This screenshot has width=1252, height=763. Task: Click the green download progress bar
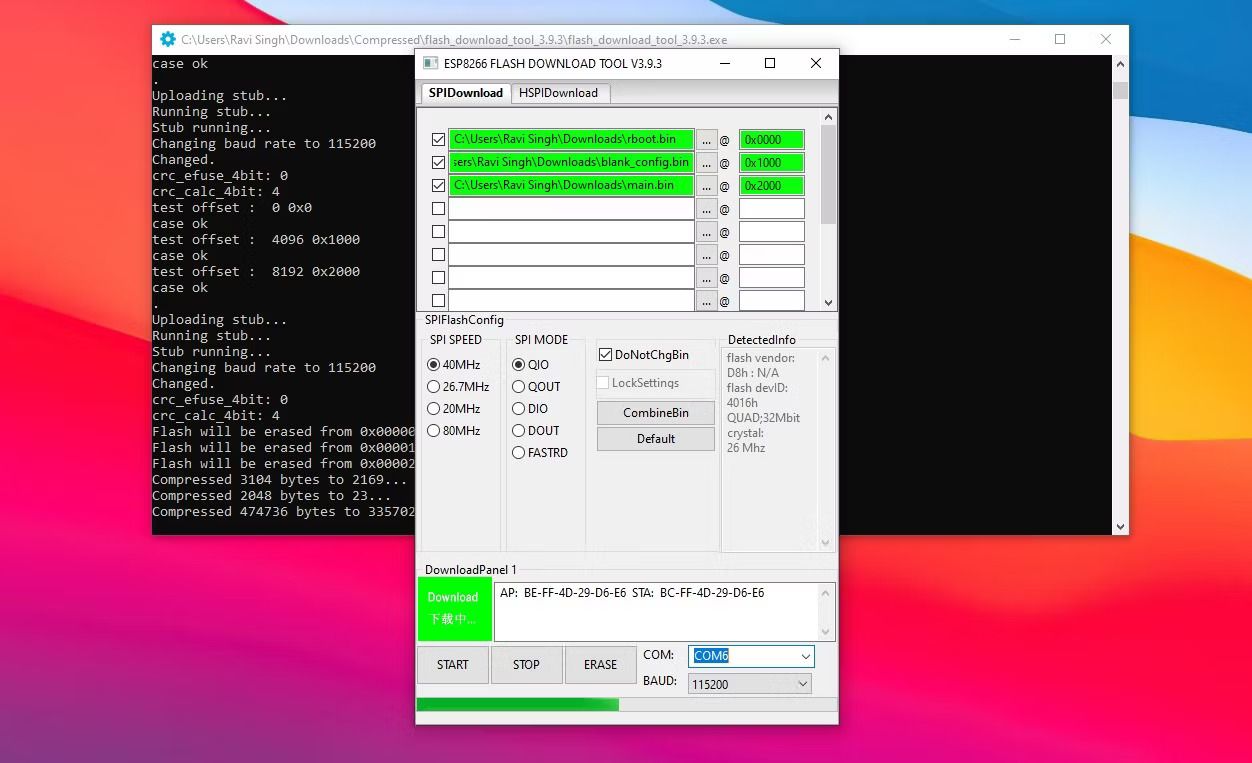(x=517, y=704)
